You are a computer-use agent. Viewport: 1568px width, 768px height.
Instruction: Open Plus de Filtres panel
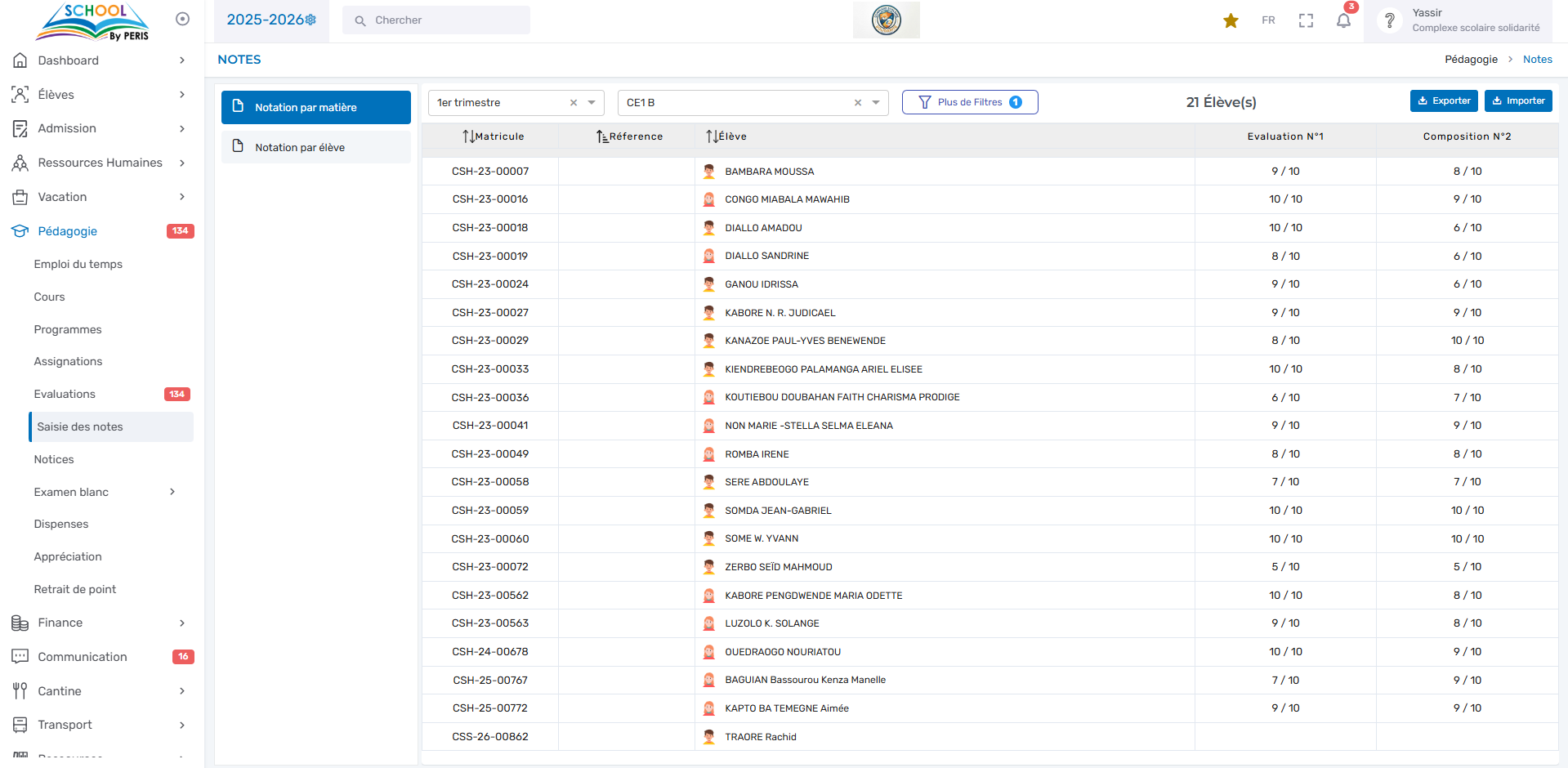[969, 102]
